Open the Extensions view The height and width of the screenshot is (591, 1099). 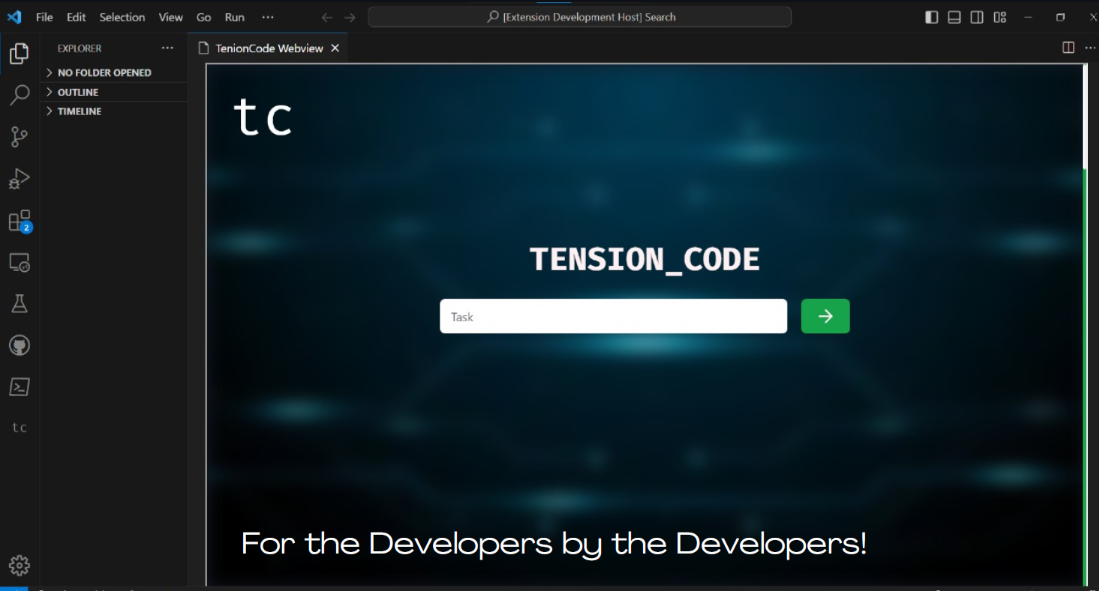point(19,221)
